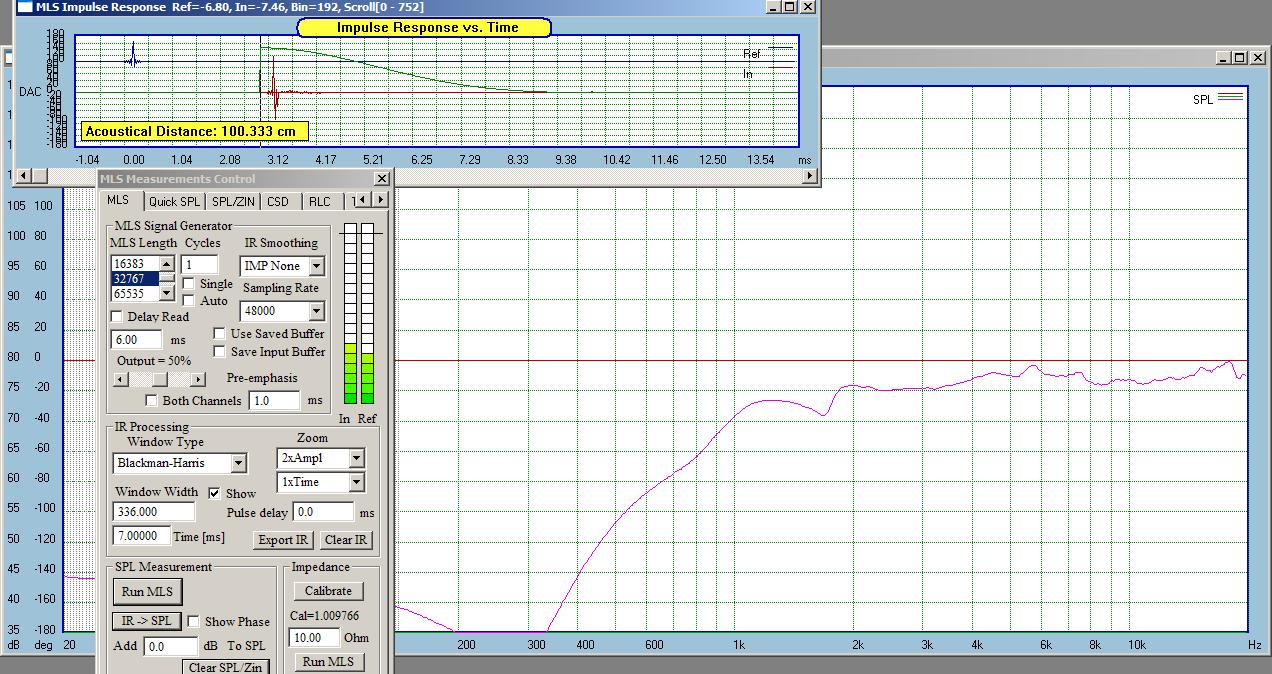Click the Cycles input field

pyautogui.click(x=200, y=264)
